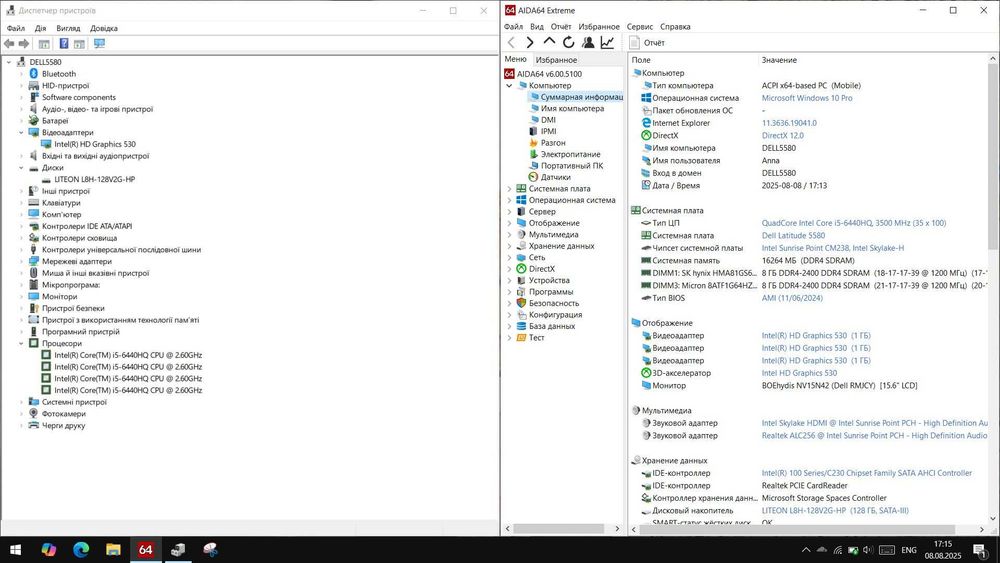
Task: Open Вигляд menu in Device Manager
Action: point(68,28)
